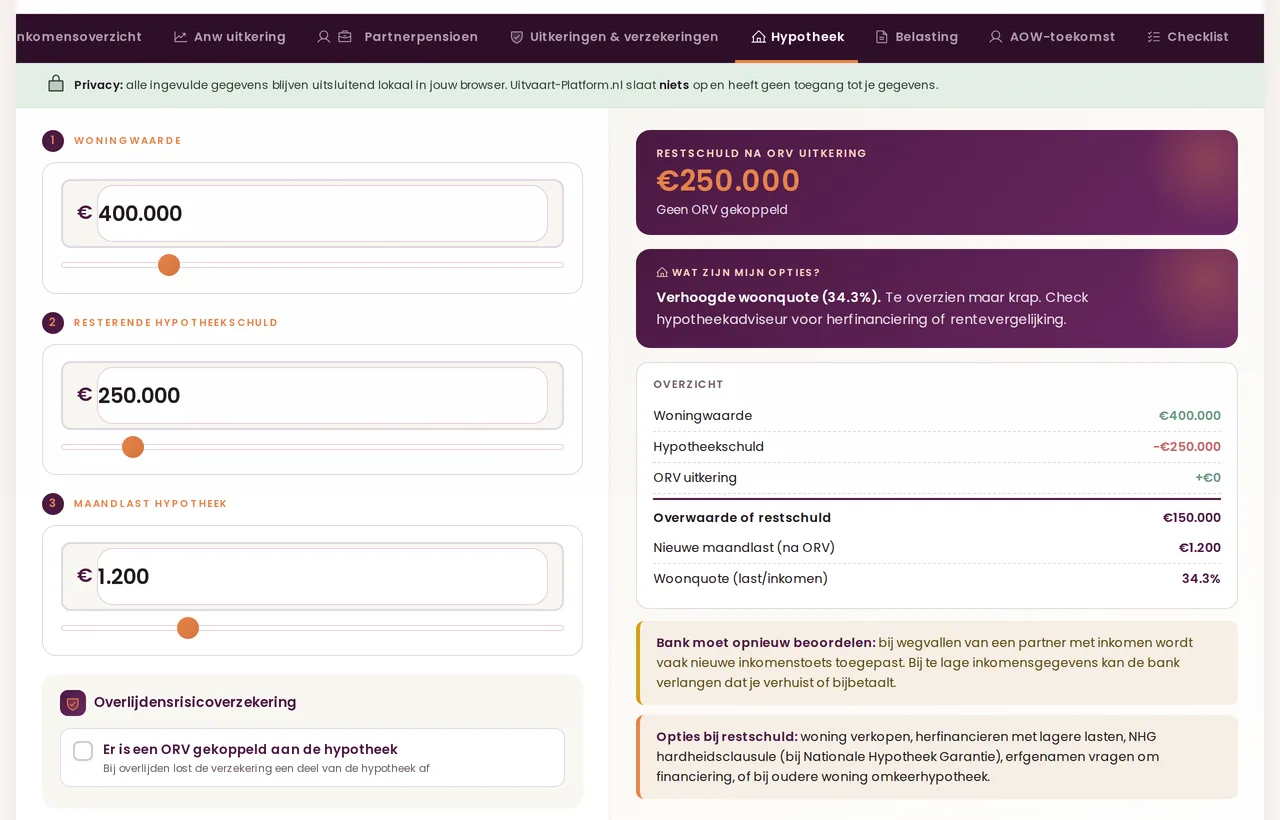1280x820 pixels.
Task: Click the Resterende hypotheekschuld slider handle
Action: click(x=133, y=447)
